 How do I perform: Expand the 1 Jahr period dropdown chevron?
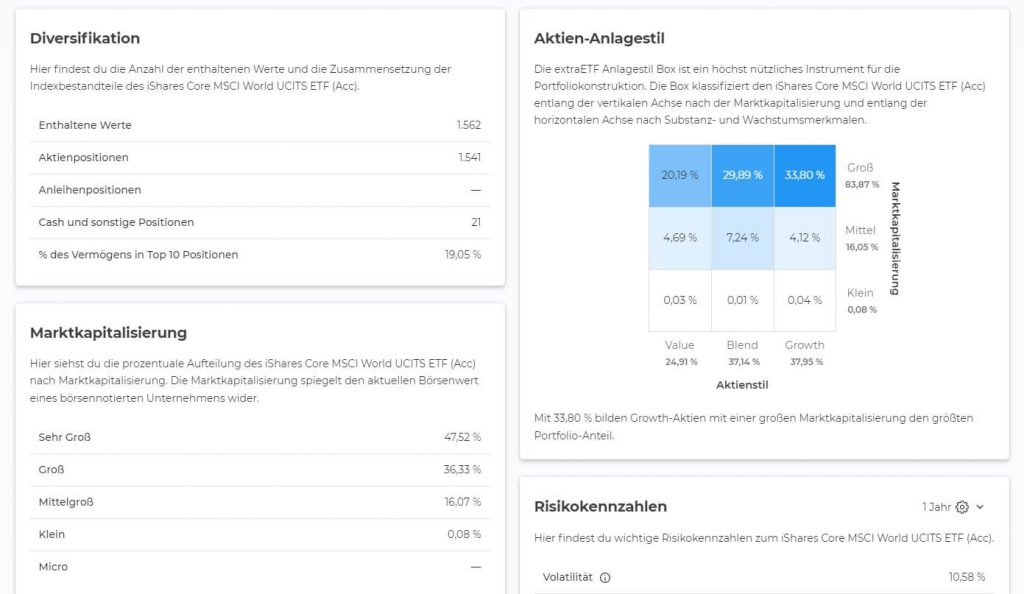tap(980, 507)
